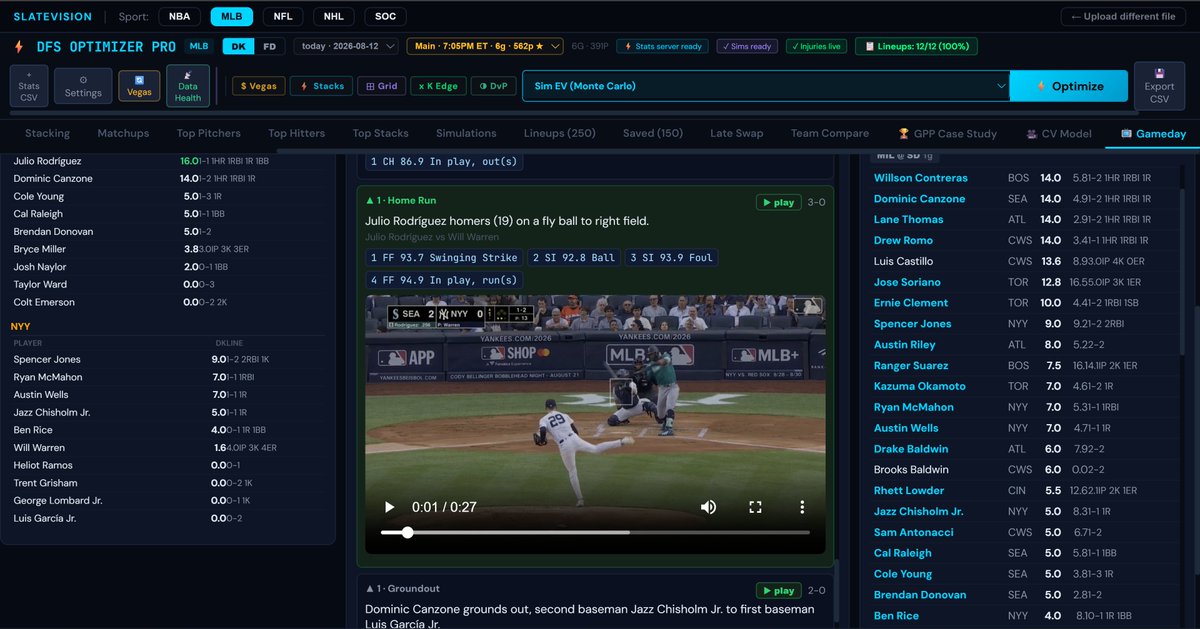Open the Saved (150) tab

(x=653, y=133)
